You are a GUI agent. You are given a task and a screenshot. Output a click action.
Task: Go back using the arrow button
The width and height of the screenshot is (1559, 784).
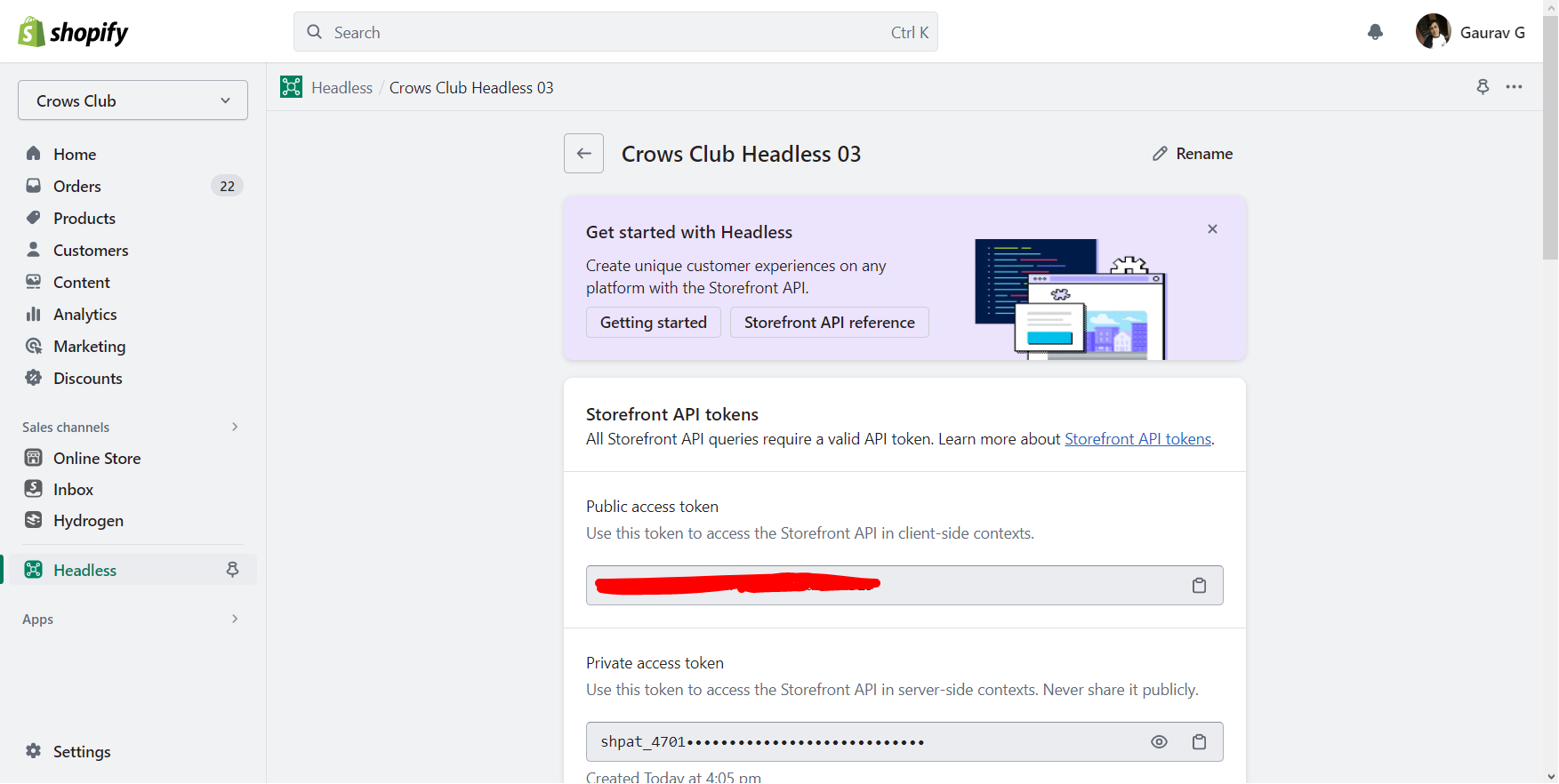tap(583, 154)
